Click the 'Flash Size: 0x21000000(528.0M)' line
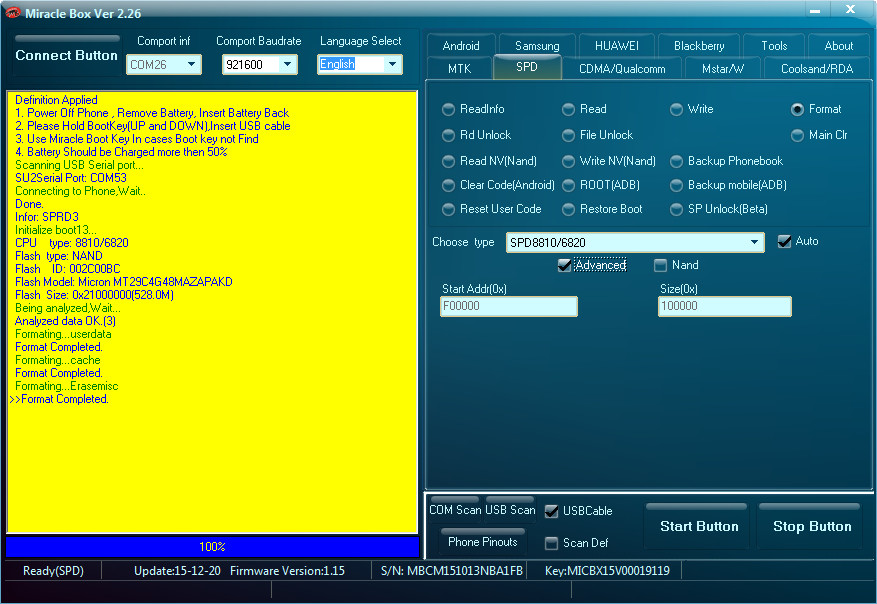The image size is (877, 604). pyautogui.click(x=95, y=295)
